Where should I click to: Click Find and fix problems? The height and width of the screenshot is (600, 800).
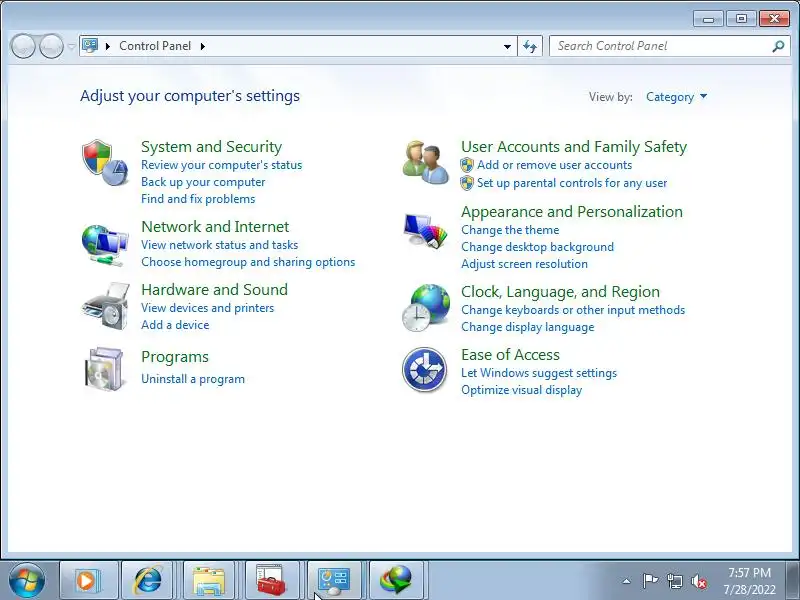(x=198, y=199)
